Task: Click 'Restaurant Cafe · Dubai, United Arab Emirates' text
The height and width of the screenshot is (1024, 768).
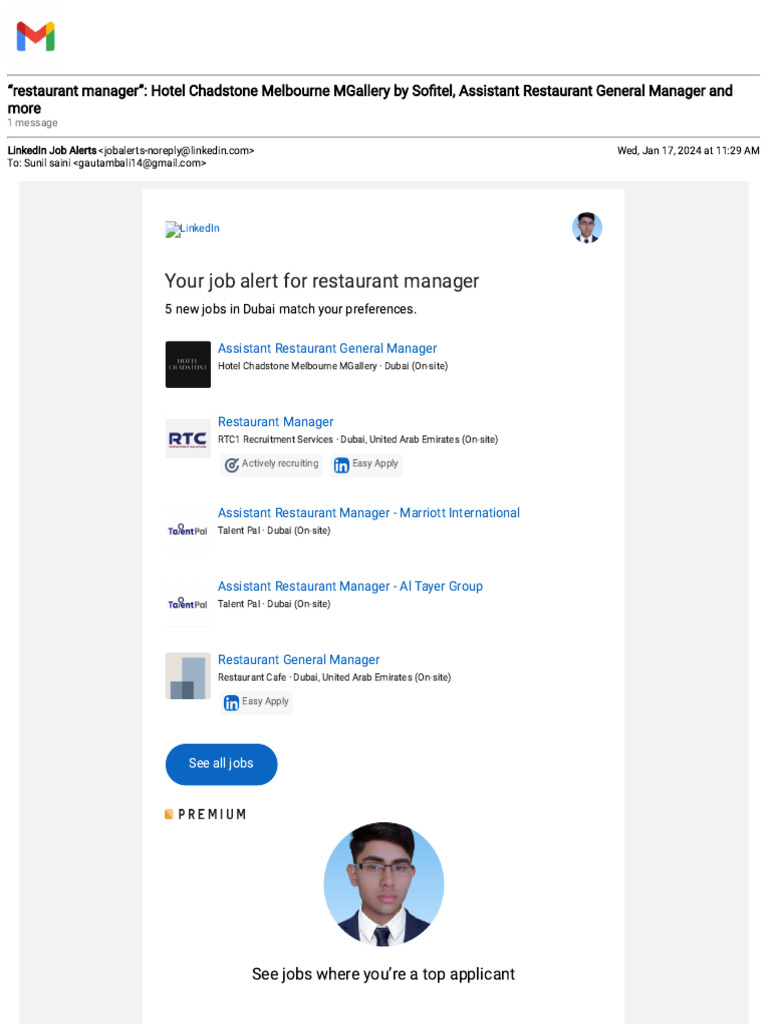Action: 334,677
